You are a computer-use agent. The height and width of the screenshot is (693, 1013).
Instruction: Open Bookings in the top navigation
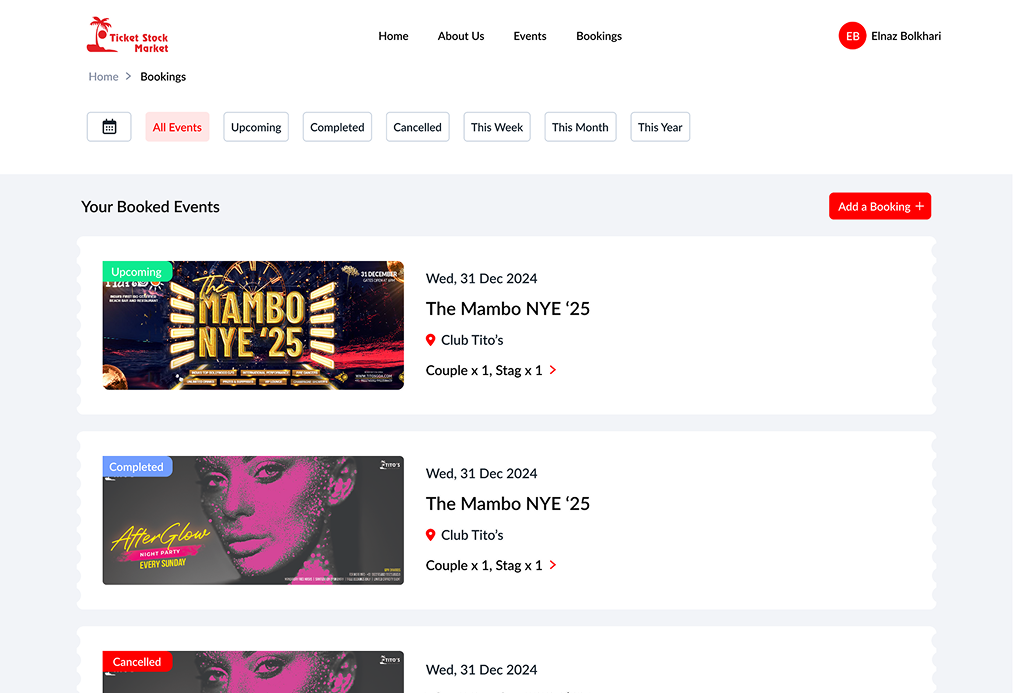[599, 36]
